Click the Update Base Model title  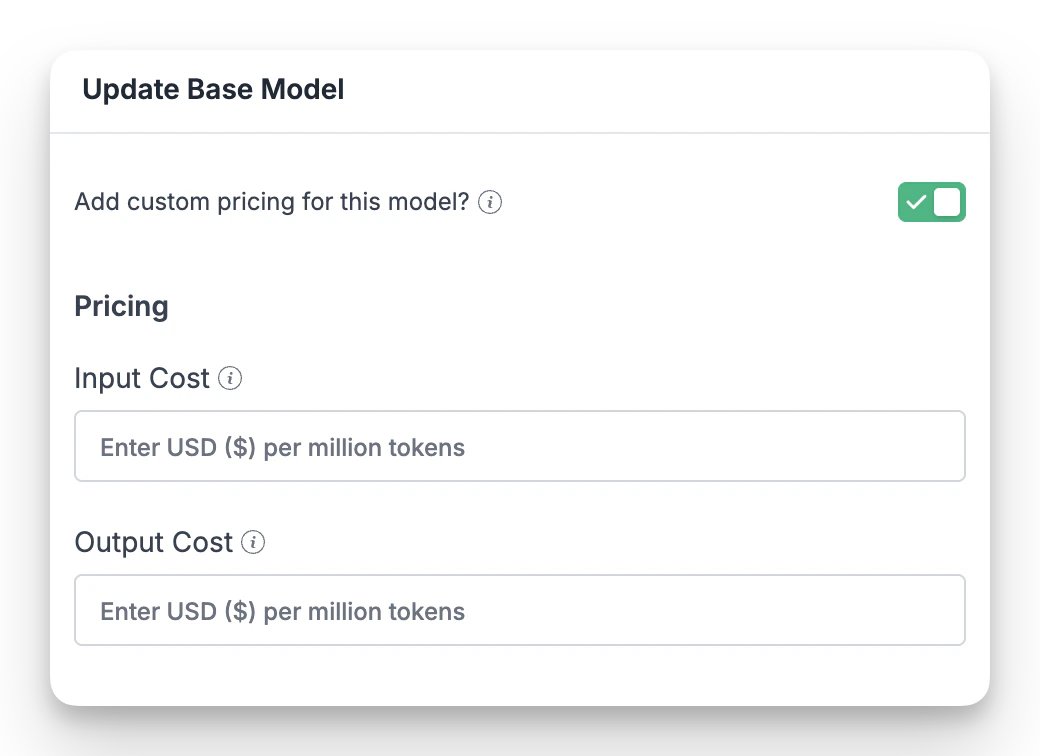tap(213, 89)
